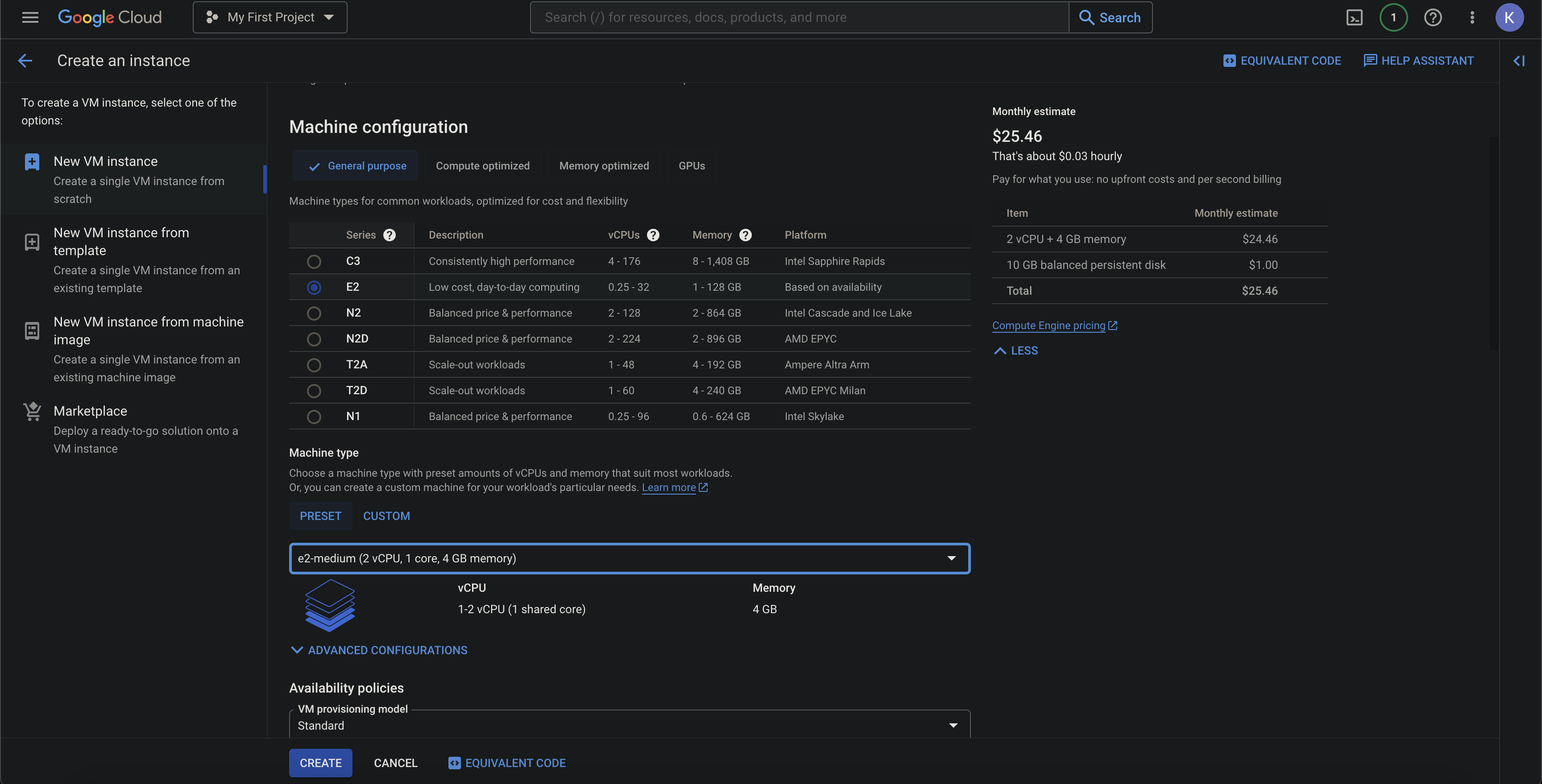
Task: Select the C3 series radio button
Action: 314,261
